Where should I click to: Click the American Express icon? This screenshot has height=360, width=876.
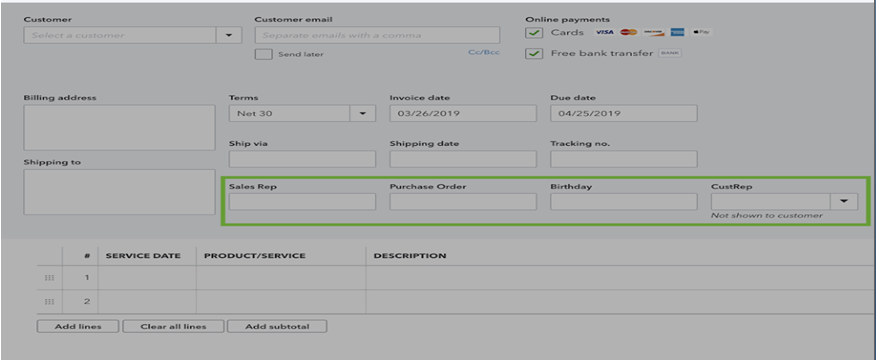(x=678, y=32)
